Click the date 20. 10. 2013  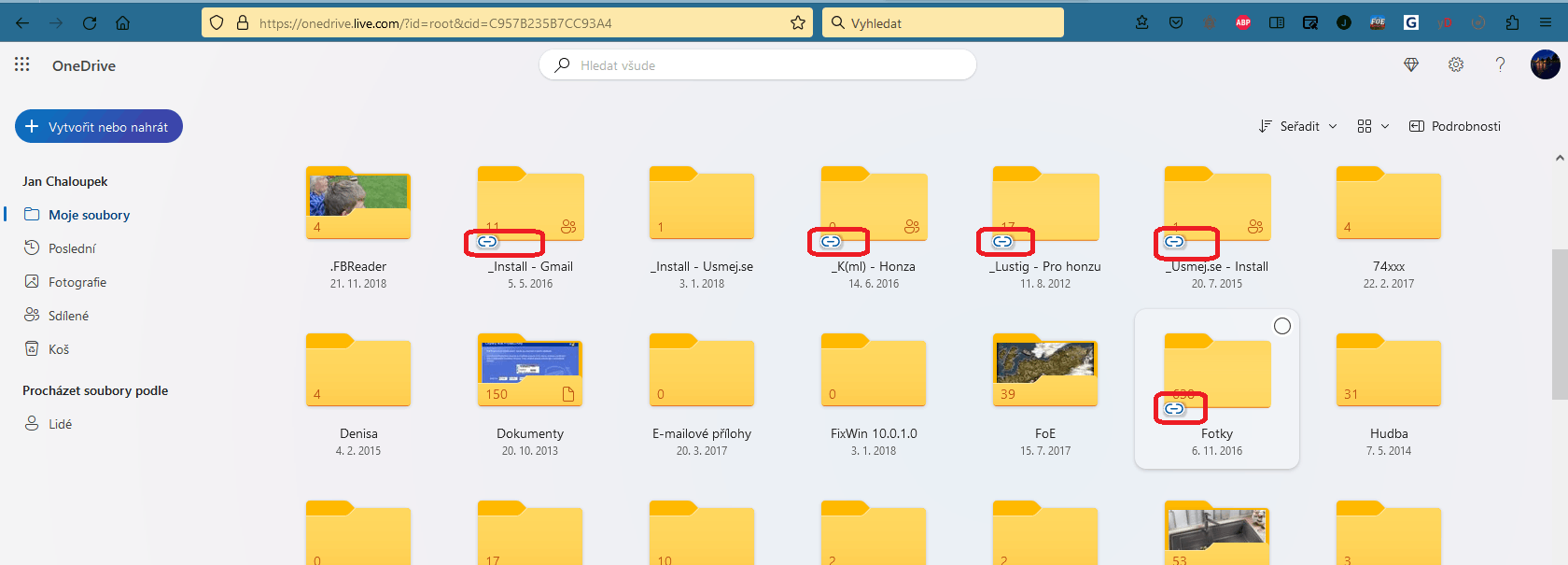pyautogui.click(x=530, y=451)
